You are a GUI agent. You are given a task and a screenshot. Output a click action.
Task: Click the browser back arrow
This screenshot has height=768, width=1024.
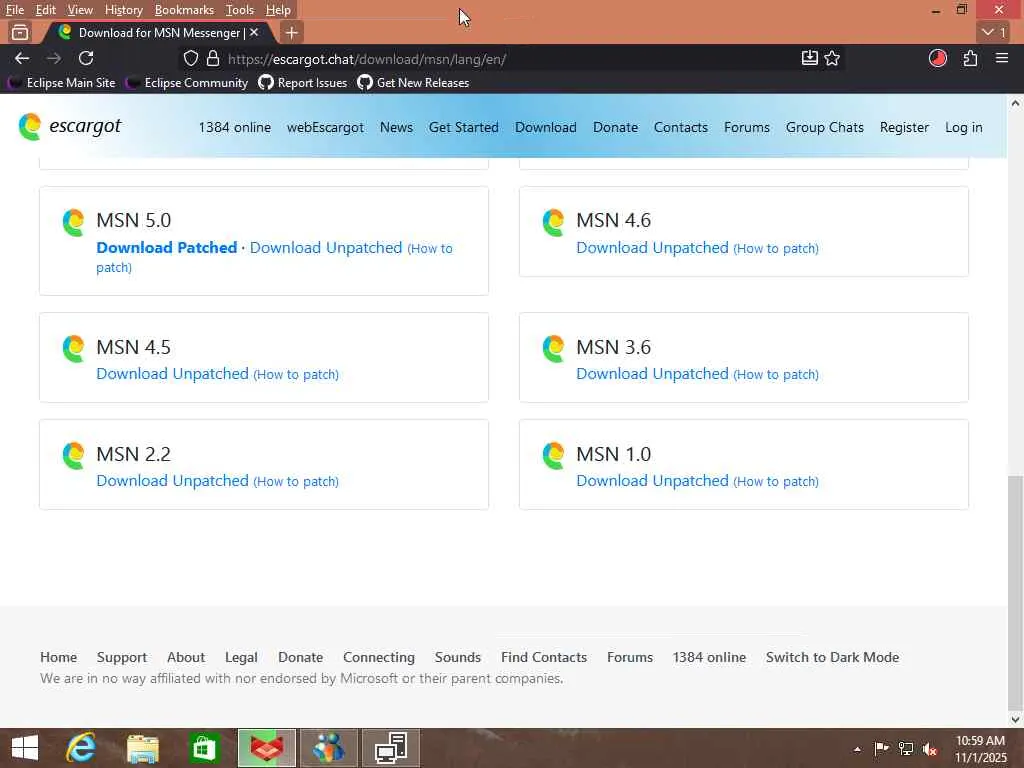(x=22, y=58)
